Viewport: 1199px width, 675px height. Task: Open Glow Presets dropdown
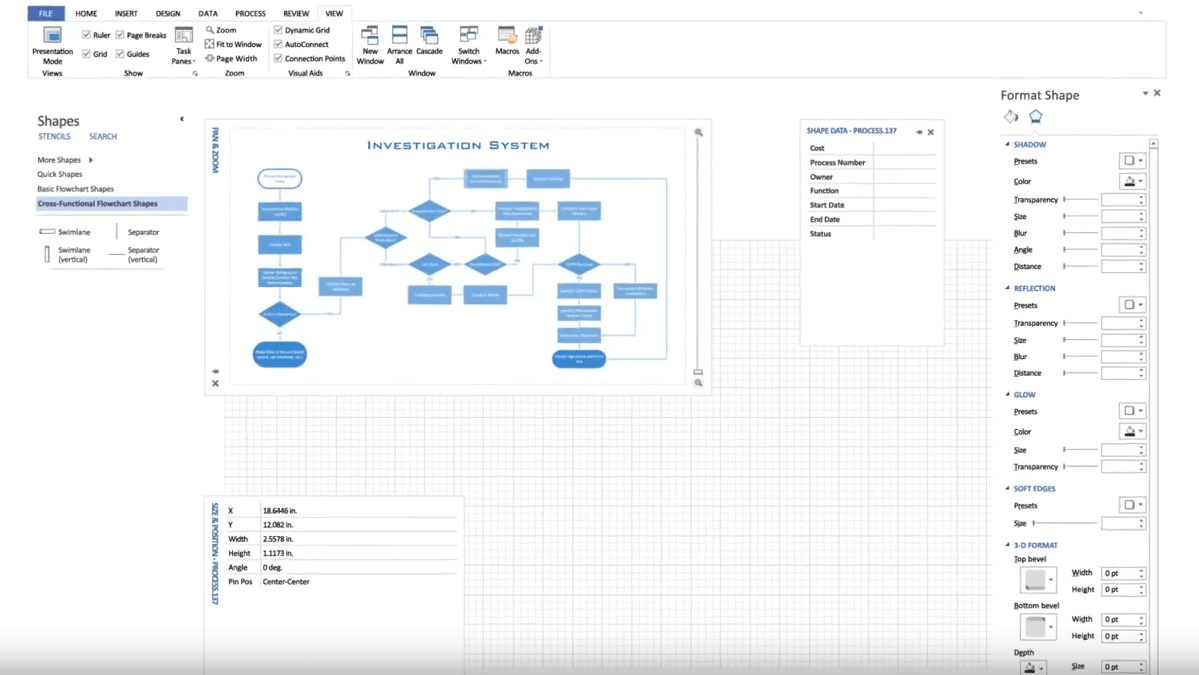point(1132,411)
